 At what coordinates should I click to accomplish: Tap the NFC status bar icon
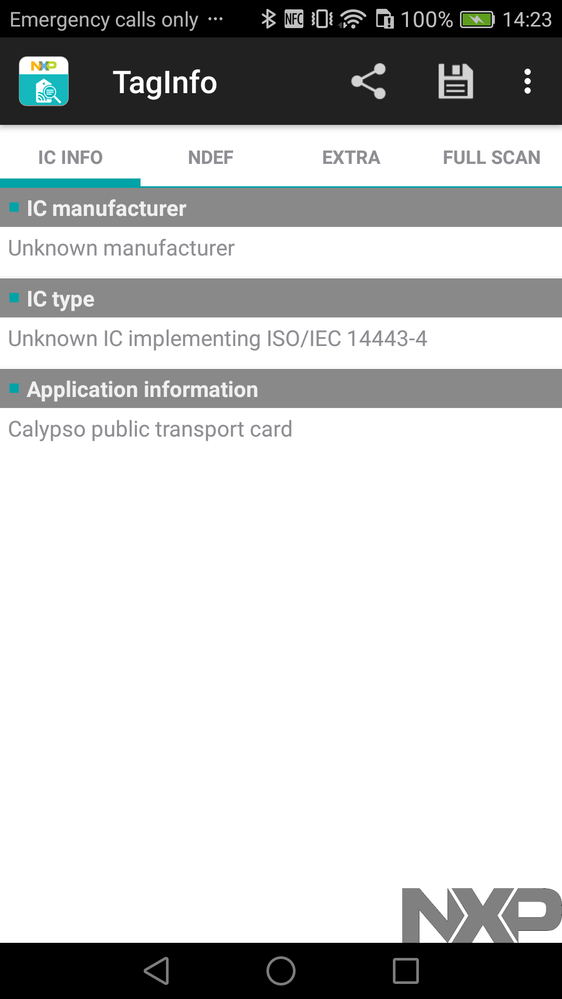click(x=294, y=19)
